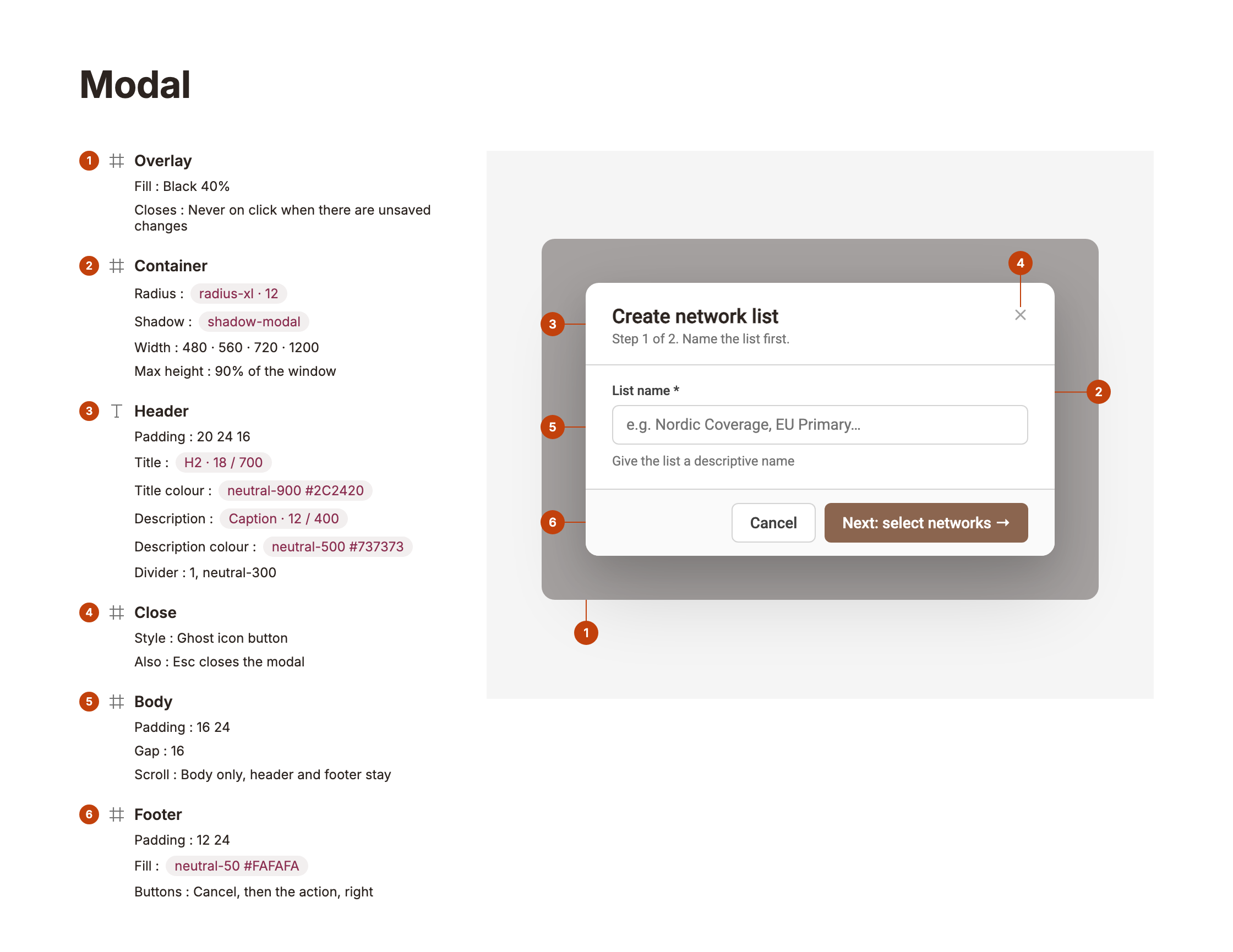
Task: Click the frame icon beside Container
Action: (117, 266)
